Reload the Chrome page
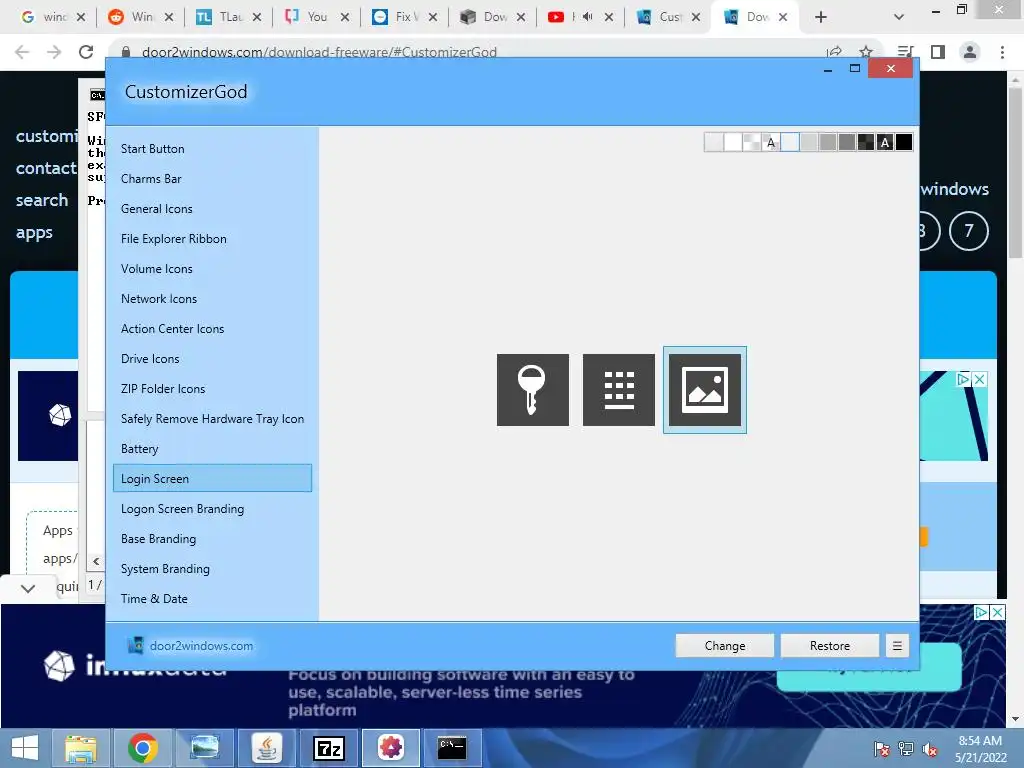Viewport: 1024px width, 768px height. (86, 52)
